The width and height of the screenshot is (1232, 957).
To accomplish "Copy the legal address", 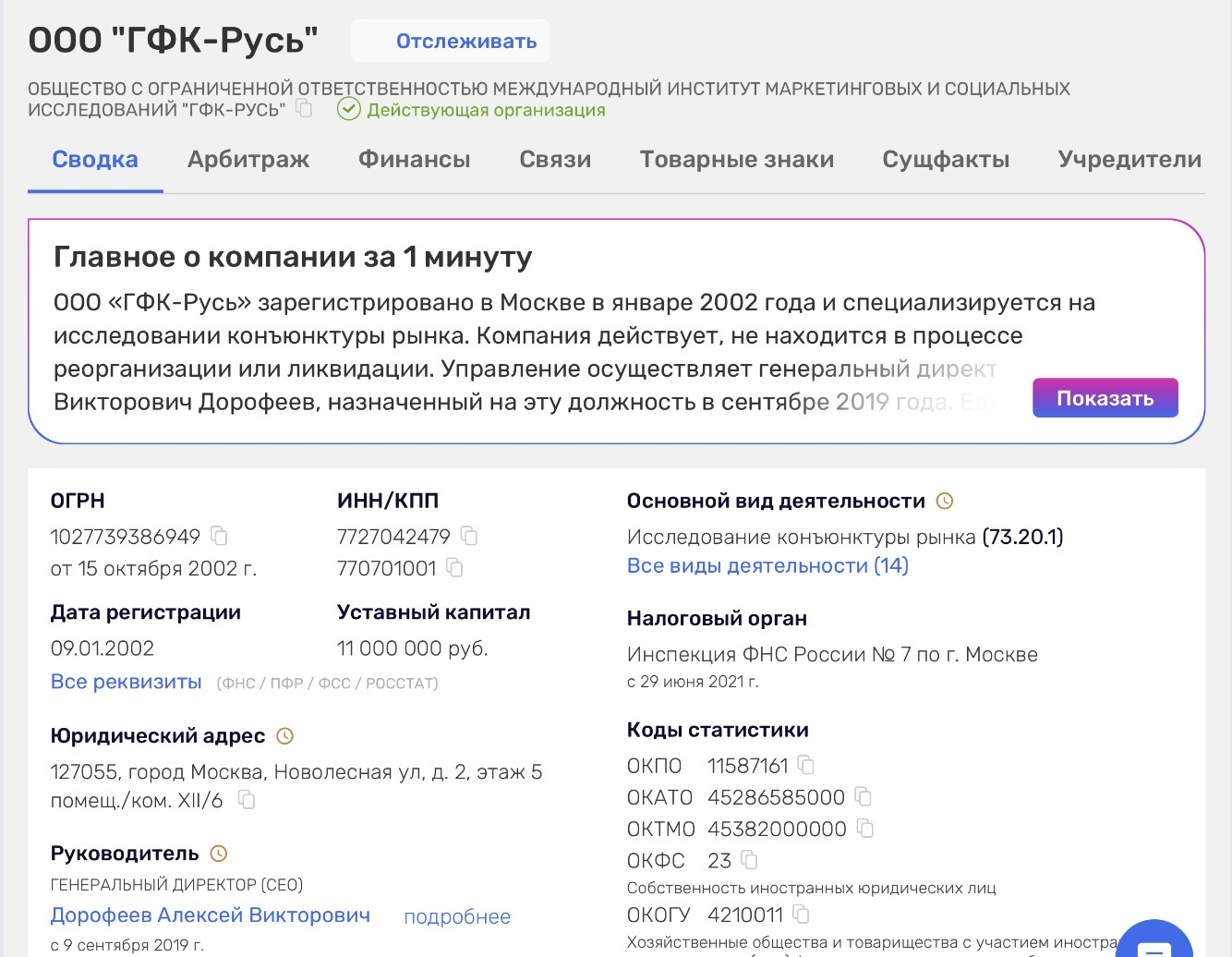I will pos(247,800).
